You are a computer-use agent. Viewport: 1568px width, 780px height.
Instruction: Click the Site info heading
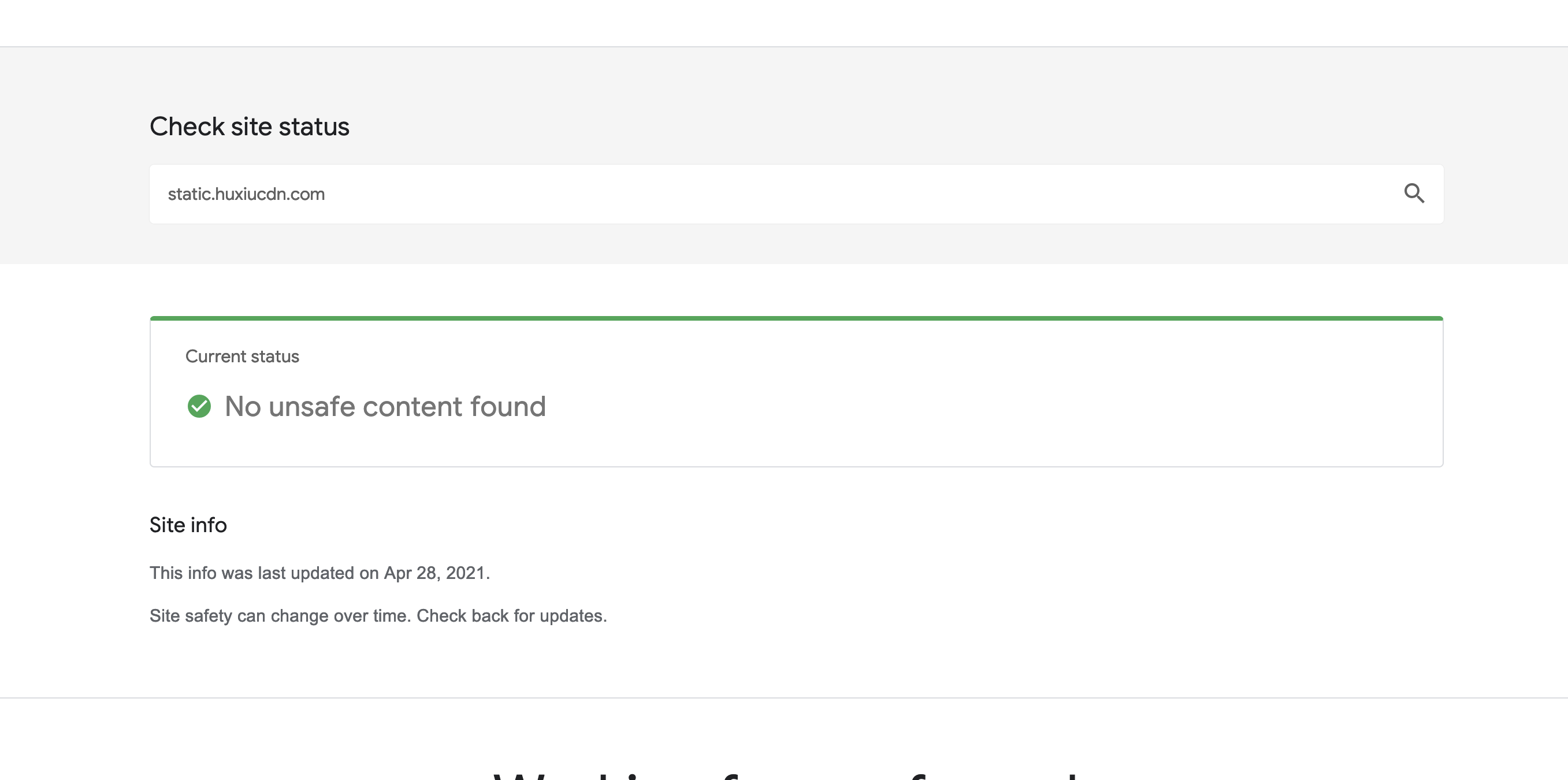click(187, 524)
